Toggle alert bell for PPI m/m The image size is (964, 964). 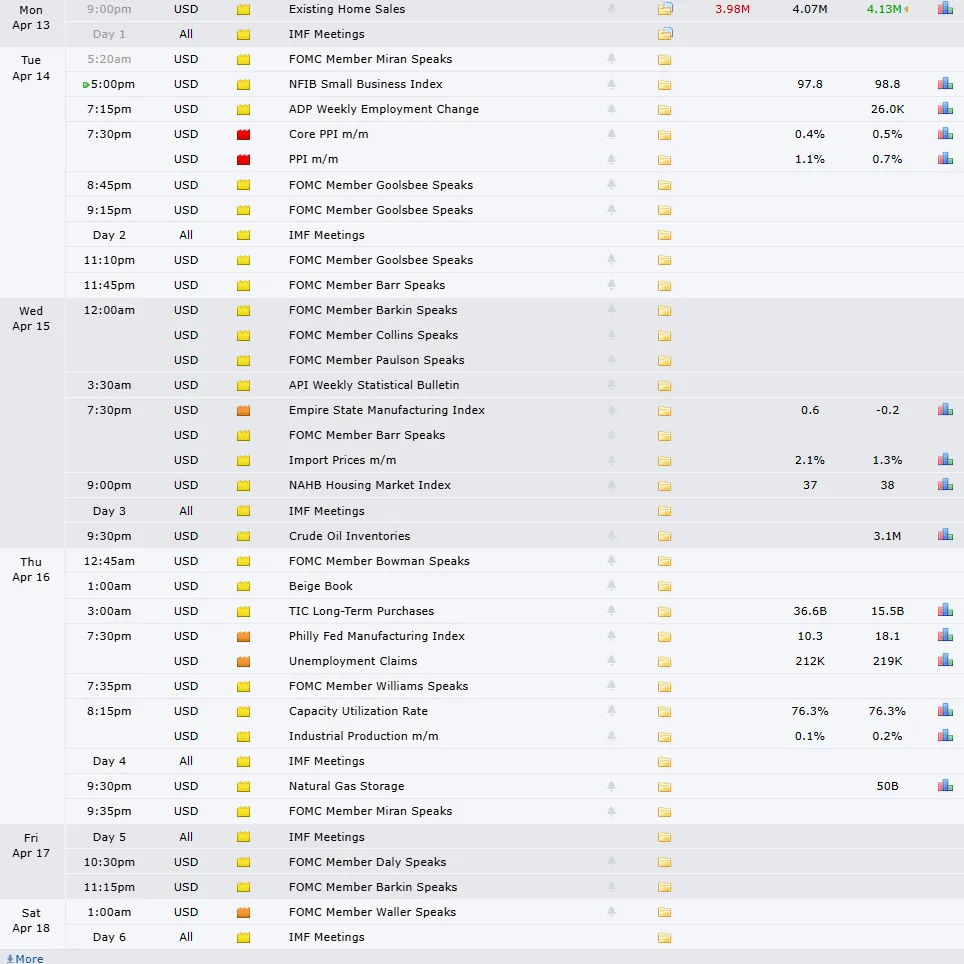tap(611, 159)
